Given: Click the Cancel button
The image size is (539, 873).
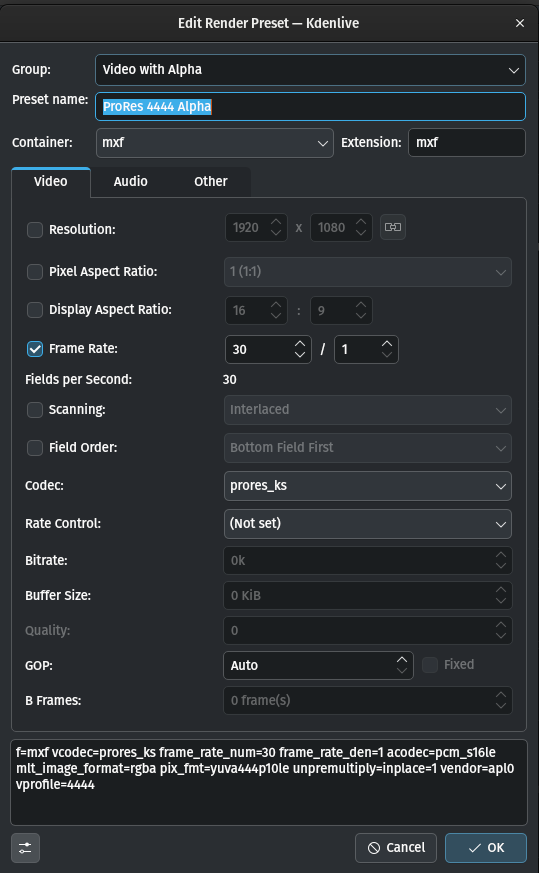Looking at the screenshot, I should (x=396, y=847).
